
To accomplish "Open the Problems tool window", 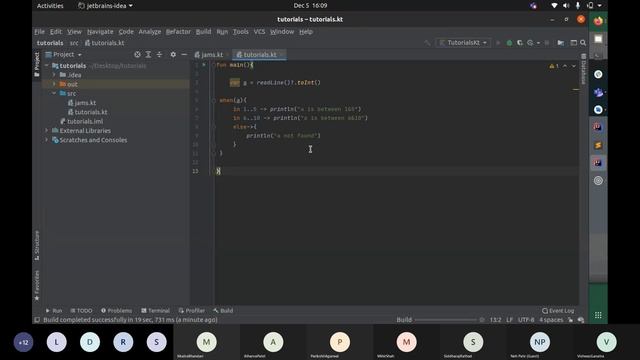I will 116,311.
